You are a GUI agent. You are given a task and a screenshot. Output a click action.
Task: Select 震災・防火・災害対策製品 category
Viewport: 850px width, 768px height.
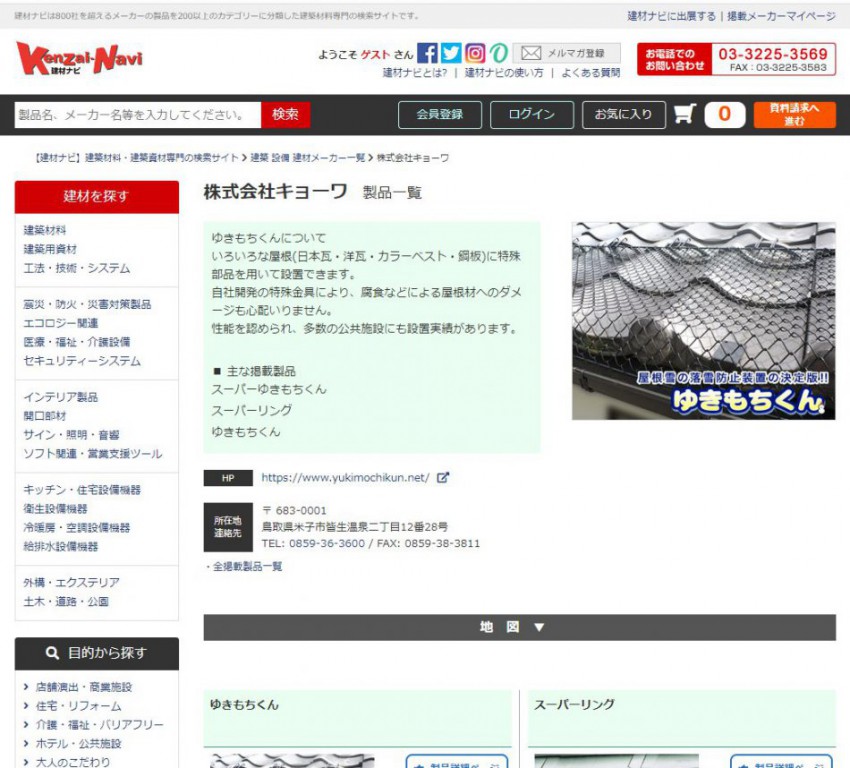pos(87,304)
